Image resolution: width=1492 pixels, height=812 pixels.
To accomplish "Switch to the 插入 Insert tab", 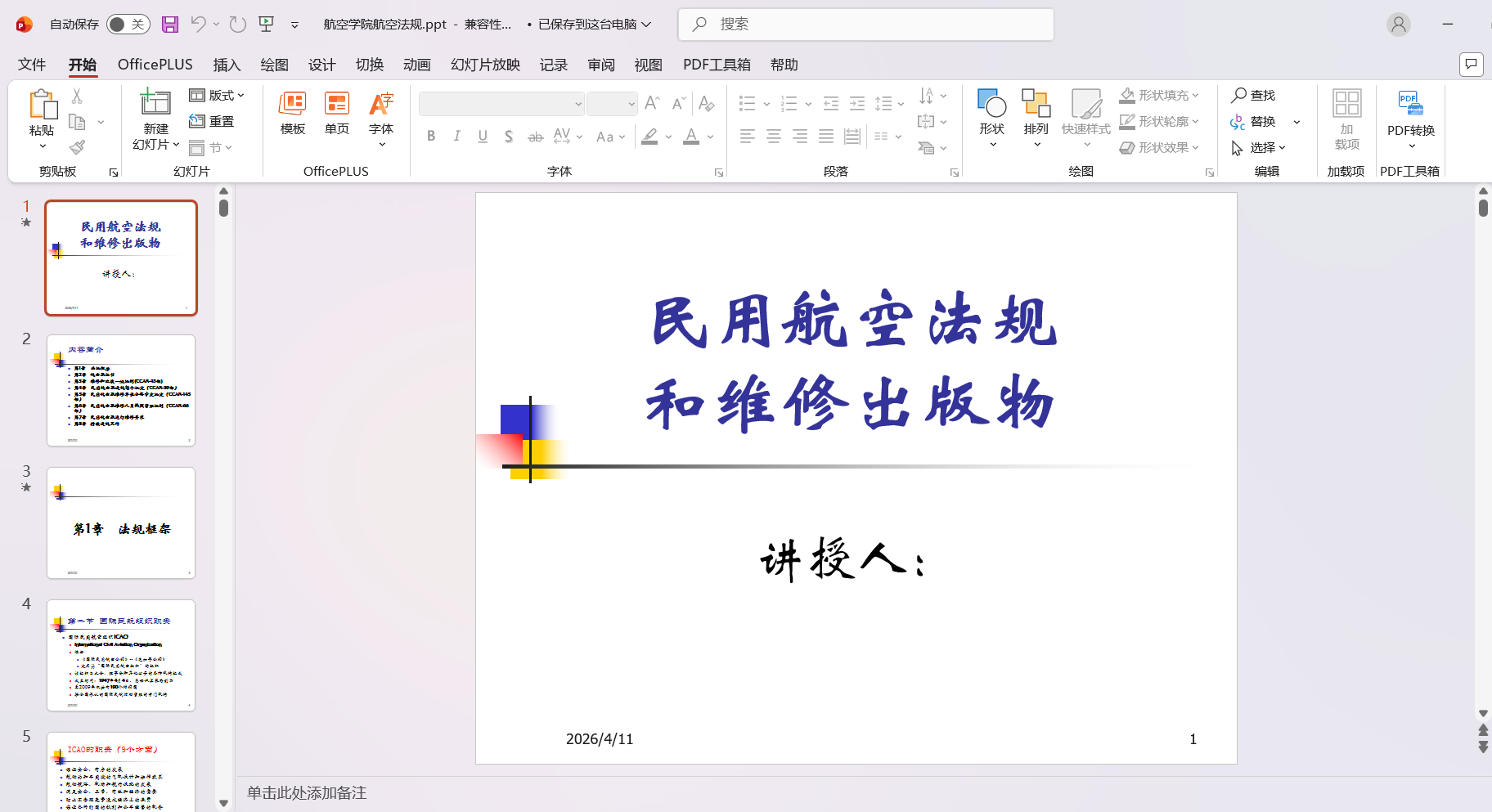I will (227, 65).
